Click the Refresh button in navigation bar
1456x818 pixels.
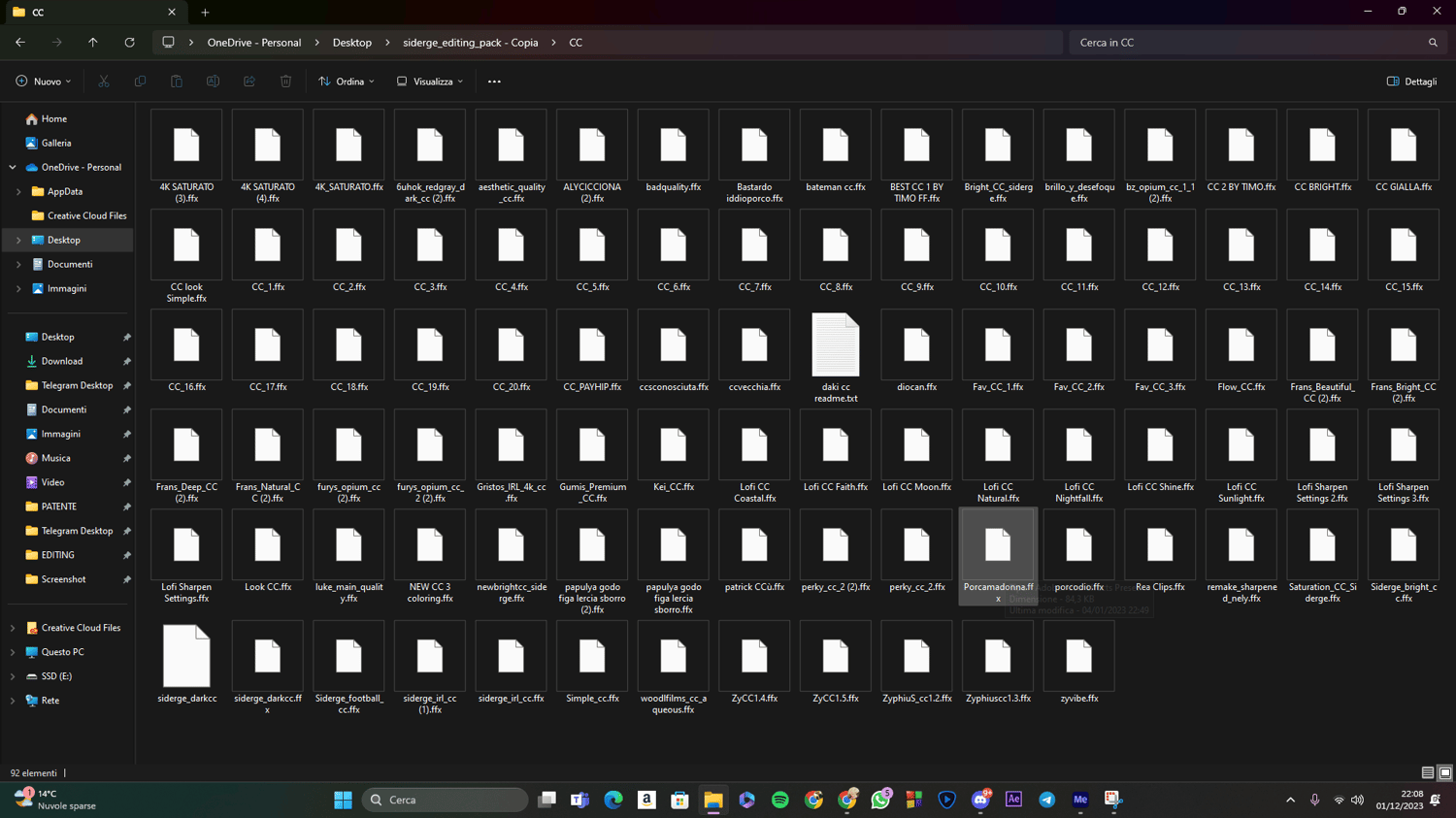[x=129, y=43]
